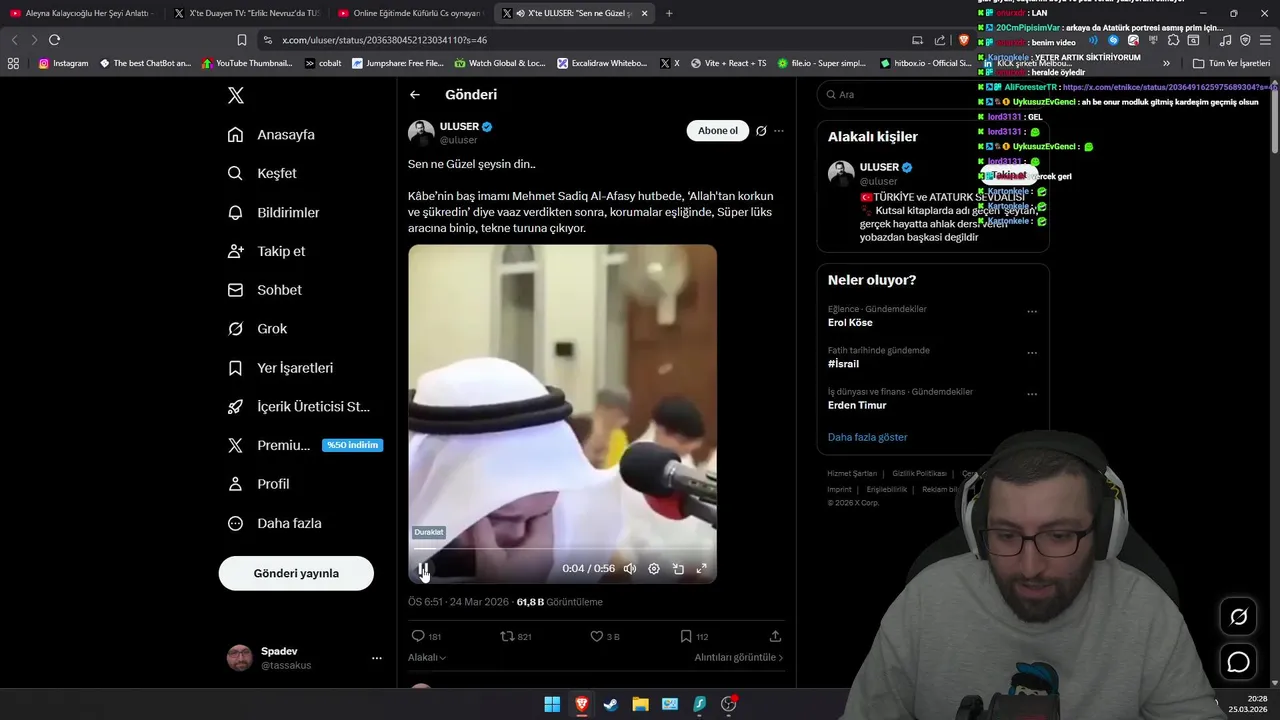Open Erden Timur trend
Viewport: 1280px width, 720px height.
point(857,405)
